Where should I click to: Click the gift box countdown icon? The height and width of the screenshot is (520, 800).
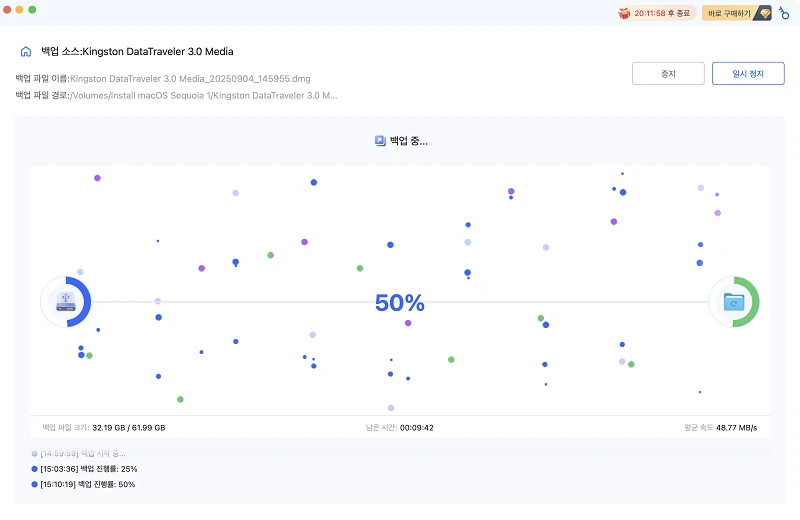pyautogui.click(x=624, y=13)
